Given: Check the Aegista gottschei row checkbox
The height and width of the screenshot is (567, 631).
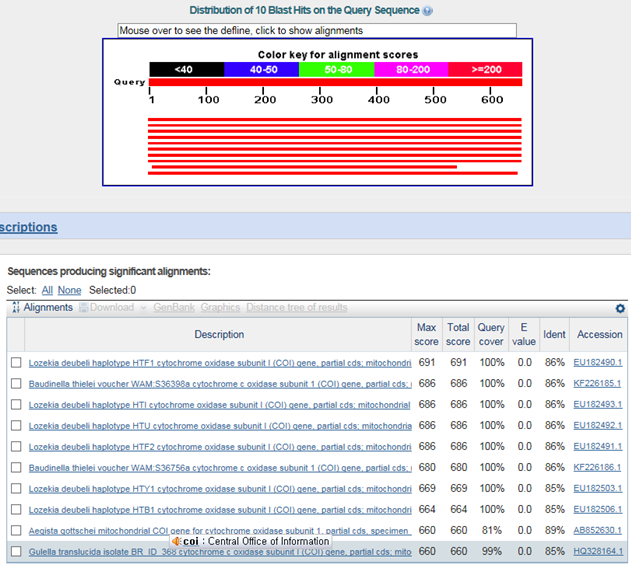Looking at the screenshot, I should coord(16,530).
